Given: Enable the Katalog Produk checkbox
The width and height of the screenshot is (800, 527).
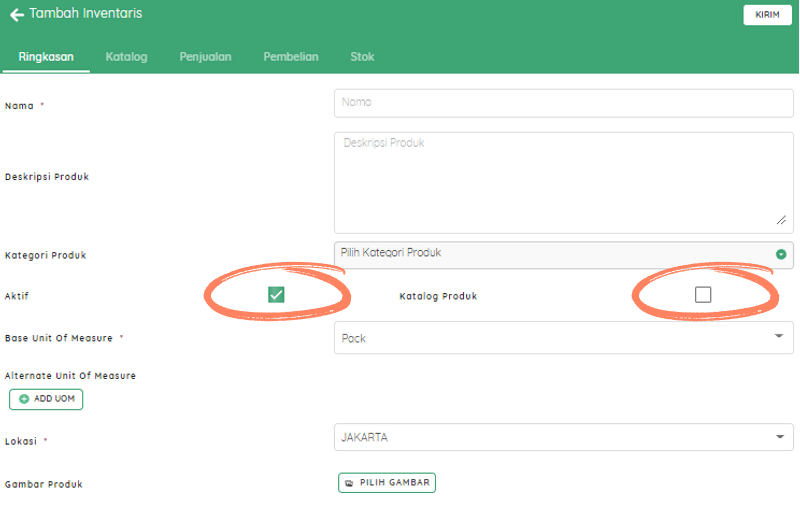Looking at the screenshot, I should [703, 294].
